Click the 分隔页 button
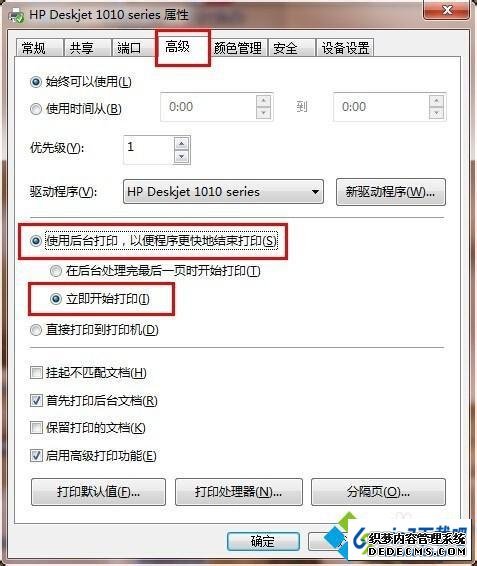Image resolution: width=477 pixels, height=566 pixels. pos(378,492)
